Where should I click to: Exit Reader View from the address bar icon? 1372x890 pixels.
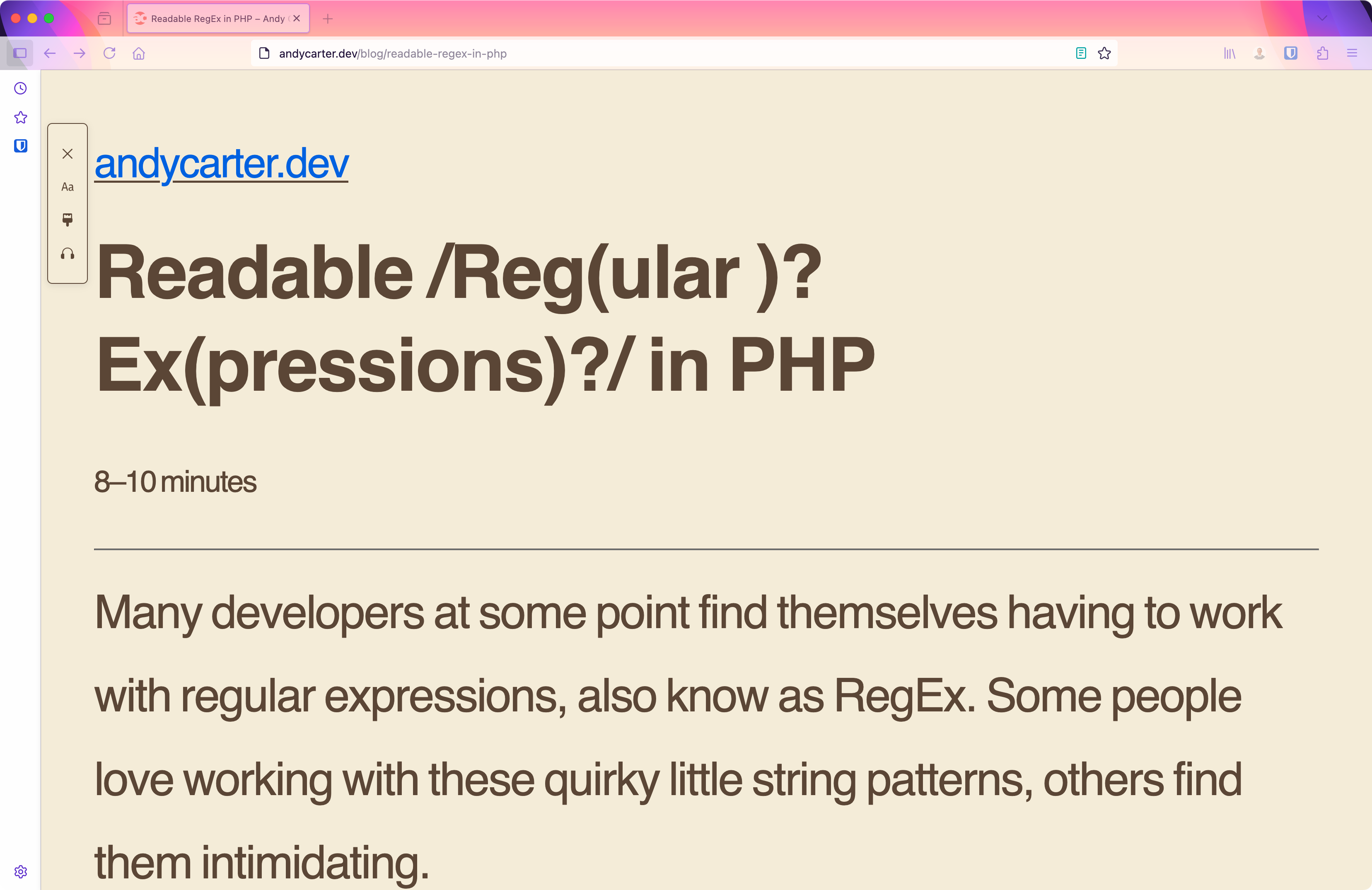1080,53
